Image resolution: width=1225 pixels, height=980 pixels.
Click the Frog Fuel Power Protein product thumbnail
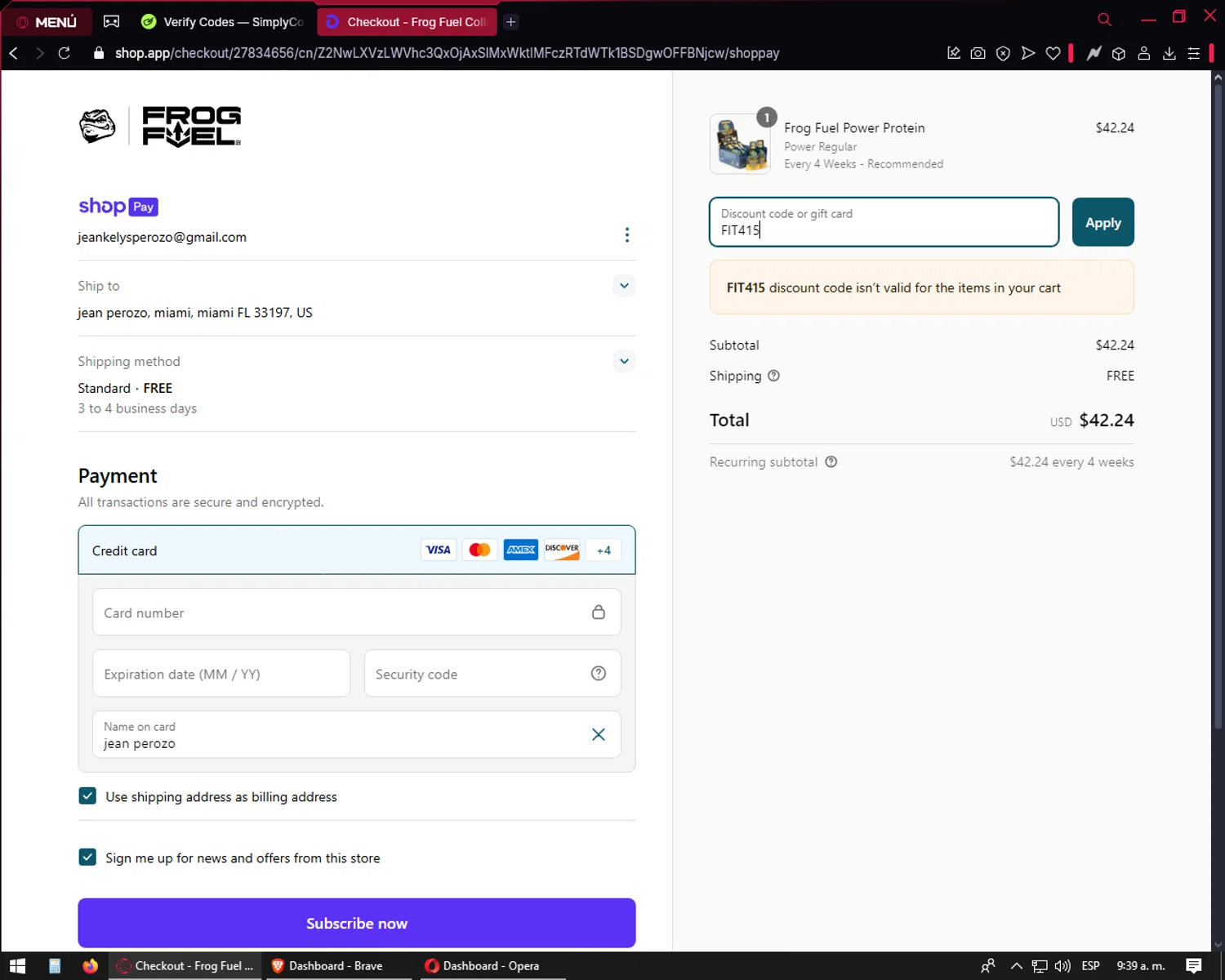[x=740, y=144]
